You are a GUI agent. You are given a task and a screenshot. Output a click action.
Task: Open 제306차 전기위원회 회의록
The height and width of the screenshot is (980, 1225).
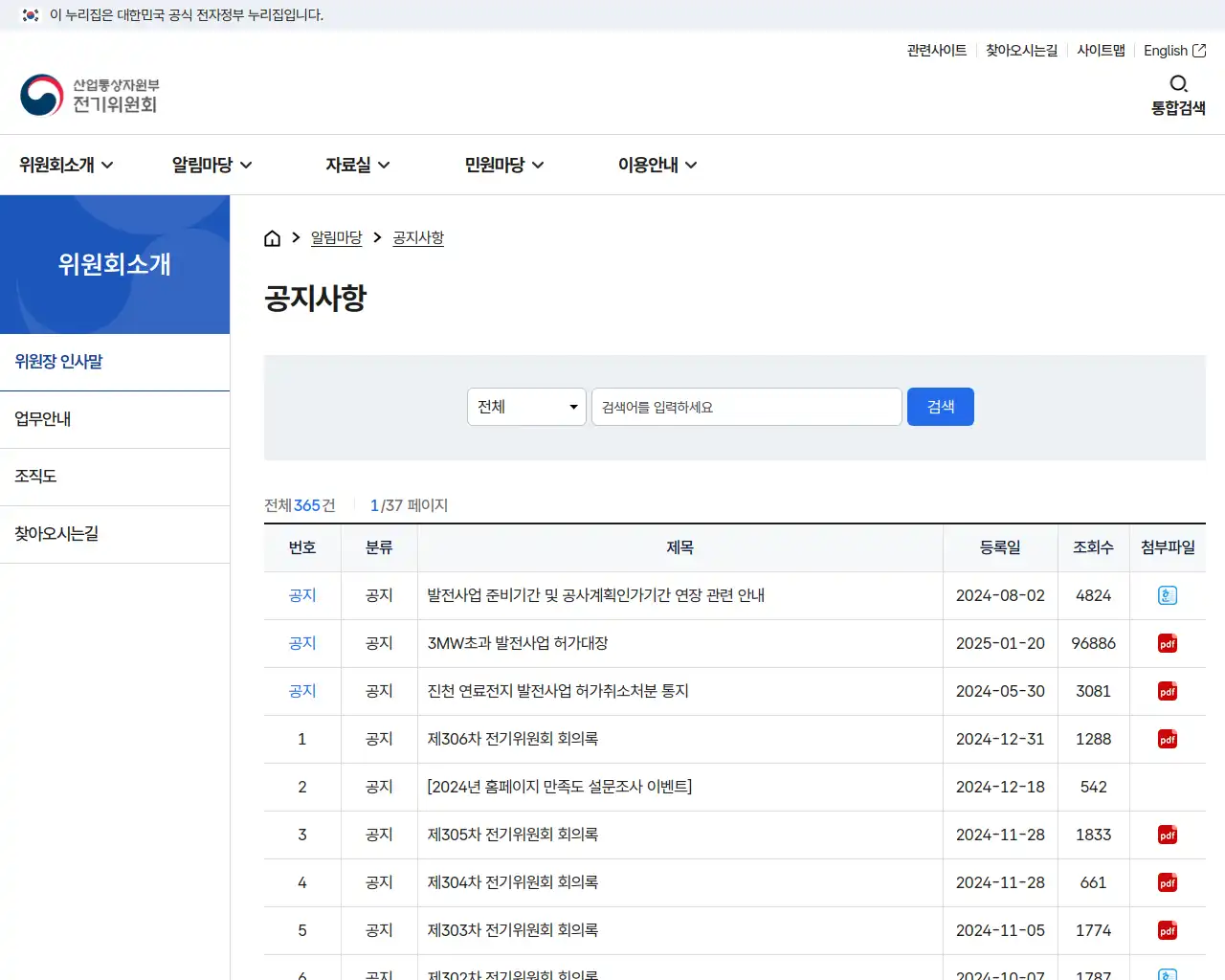(x=512, y=739)
